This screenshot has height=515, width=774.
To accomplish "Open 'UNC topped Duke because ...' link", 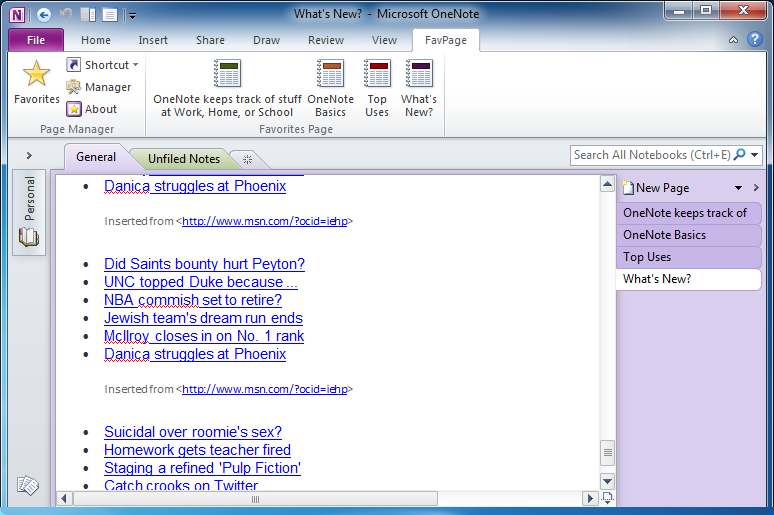I will coord(200,282).
